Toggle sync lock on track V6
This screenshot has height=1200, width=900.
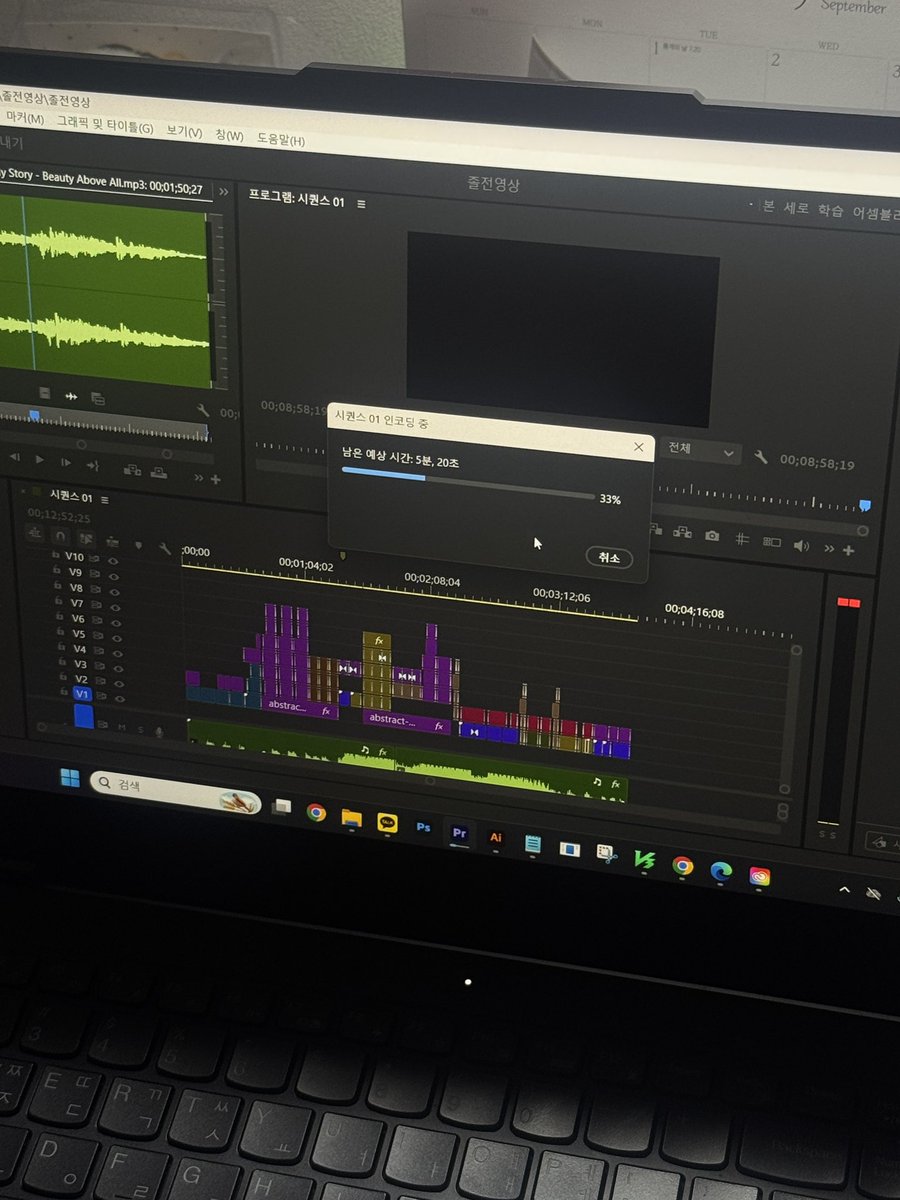97,620
